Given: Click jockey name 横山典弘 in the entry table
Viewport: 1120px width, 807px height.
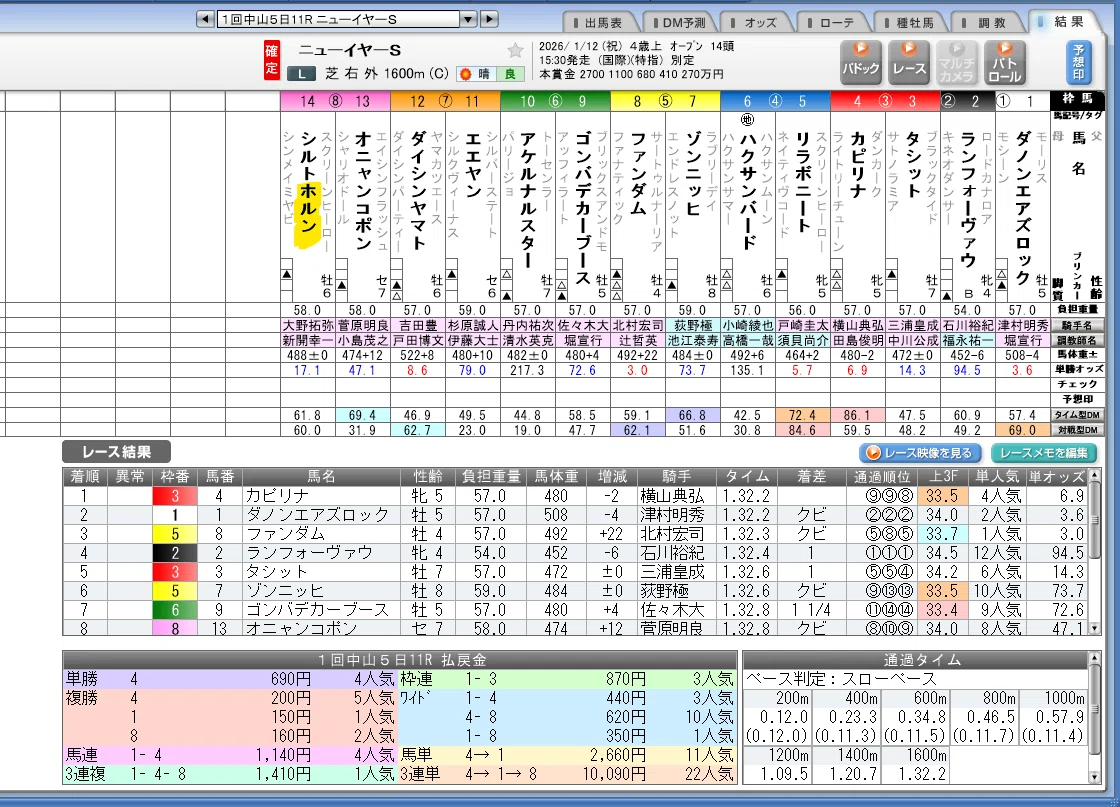Looking at the screenshot, I should [x=858, y=326].
